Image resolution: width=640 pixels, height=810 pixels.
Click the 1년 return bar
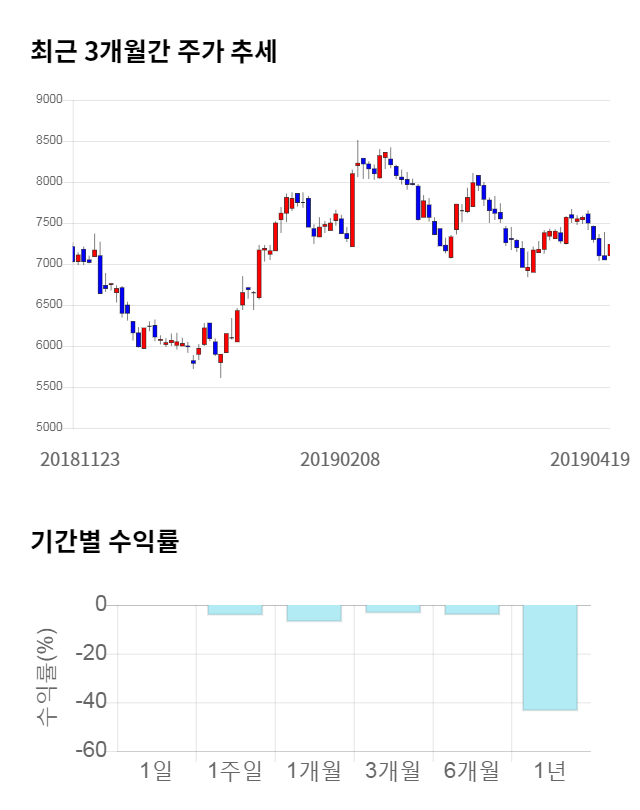(x=550, y=657)
